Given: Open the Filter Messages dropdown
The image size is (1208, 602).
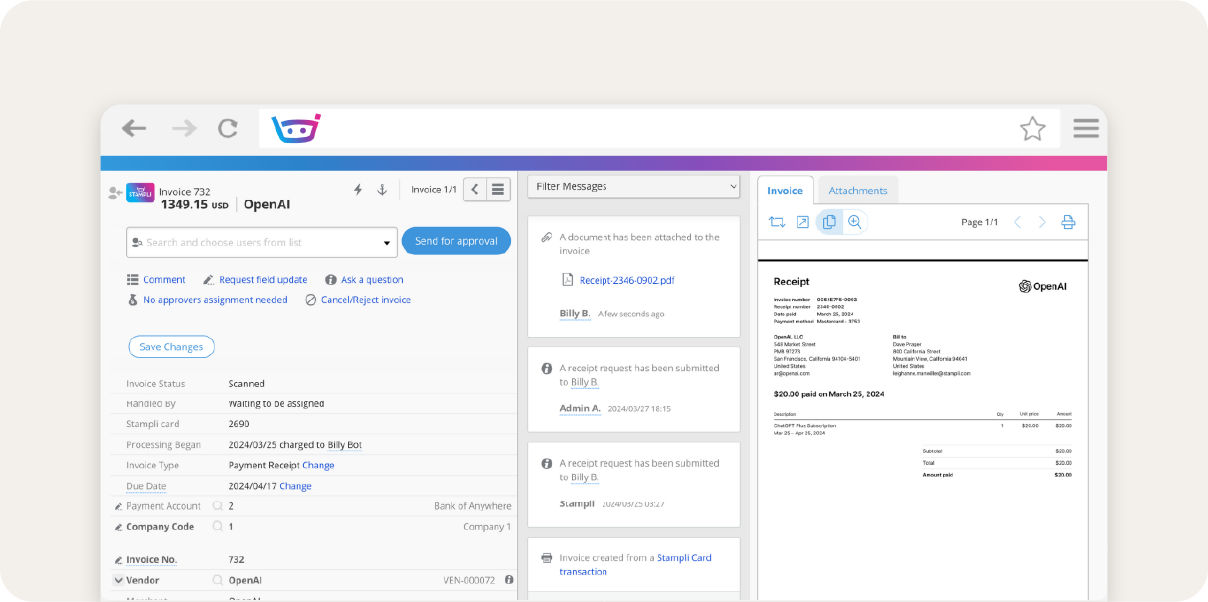Looking at the screenshot, I should point(633,187).
